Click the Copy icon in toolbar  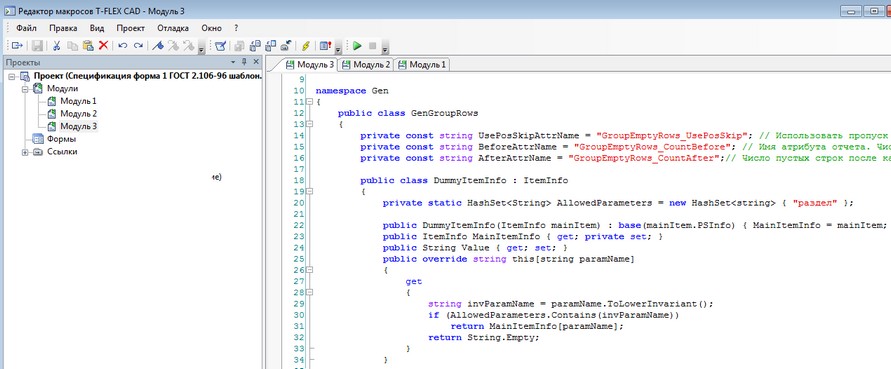point(72,45)
